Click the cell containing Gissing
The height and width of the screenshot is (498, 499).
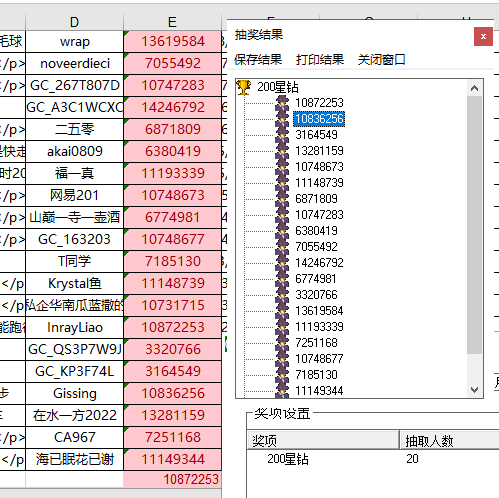[74, 393]
